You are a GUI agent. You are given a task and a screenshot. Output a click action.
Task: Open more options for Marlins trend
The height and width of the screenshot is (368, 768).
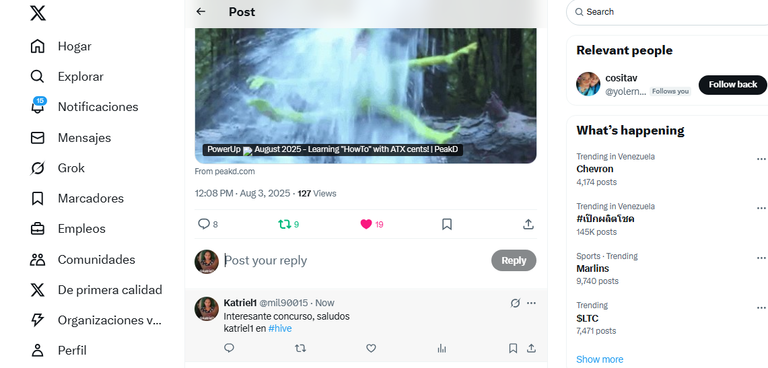[761, 258]
